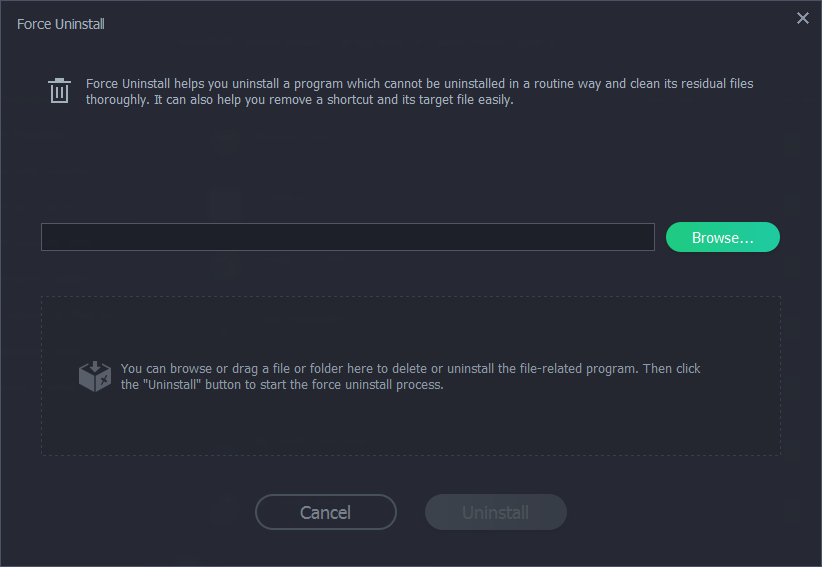The width and height of the screenshot is (822, 567).
Task: Close the Force Uninstall dialog with X
Action: click(x=802, y=18)
